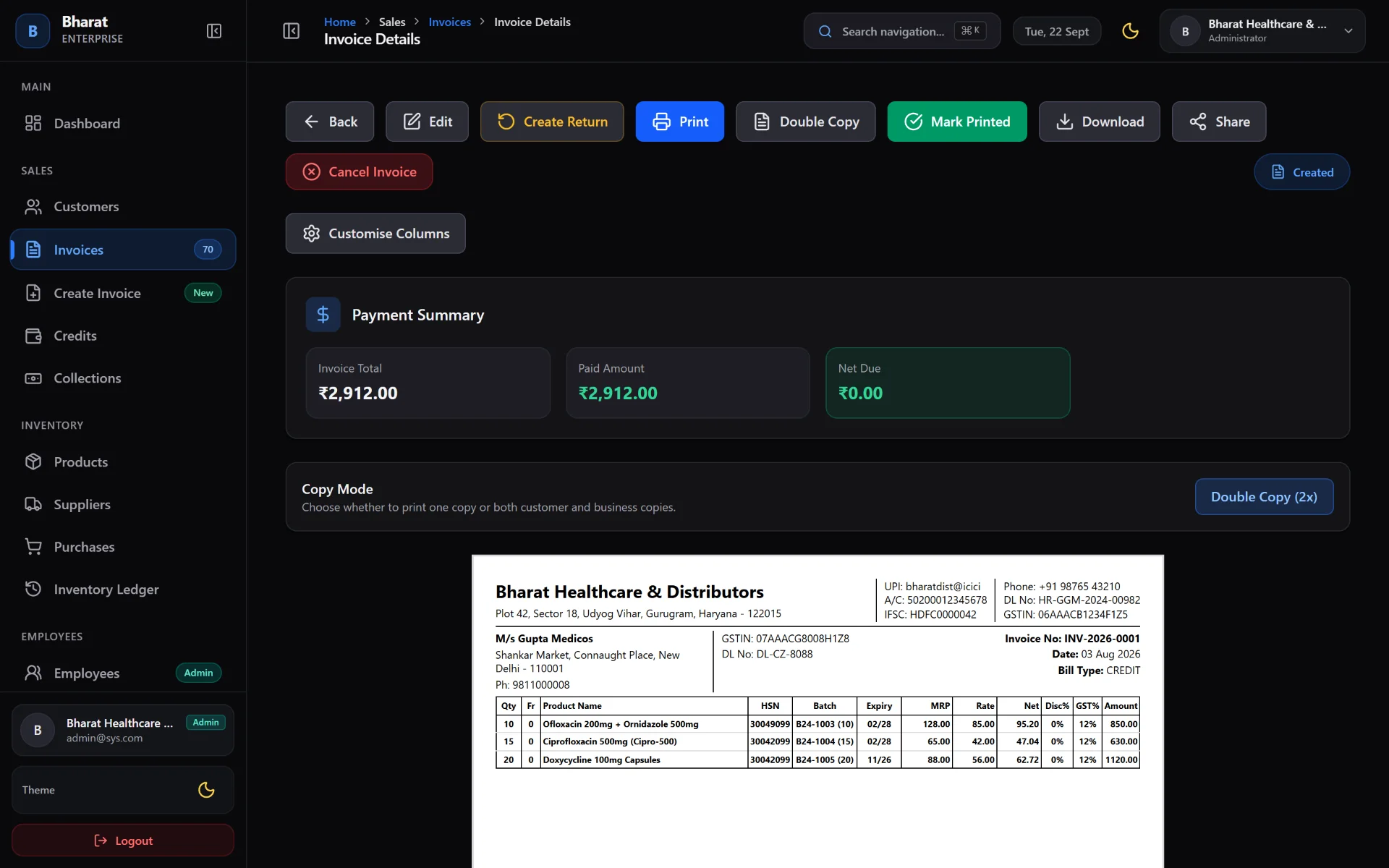Collapse sidebar using the panel icon beside Bharat logo

(214, 31)
